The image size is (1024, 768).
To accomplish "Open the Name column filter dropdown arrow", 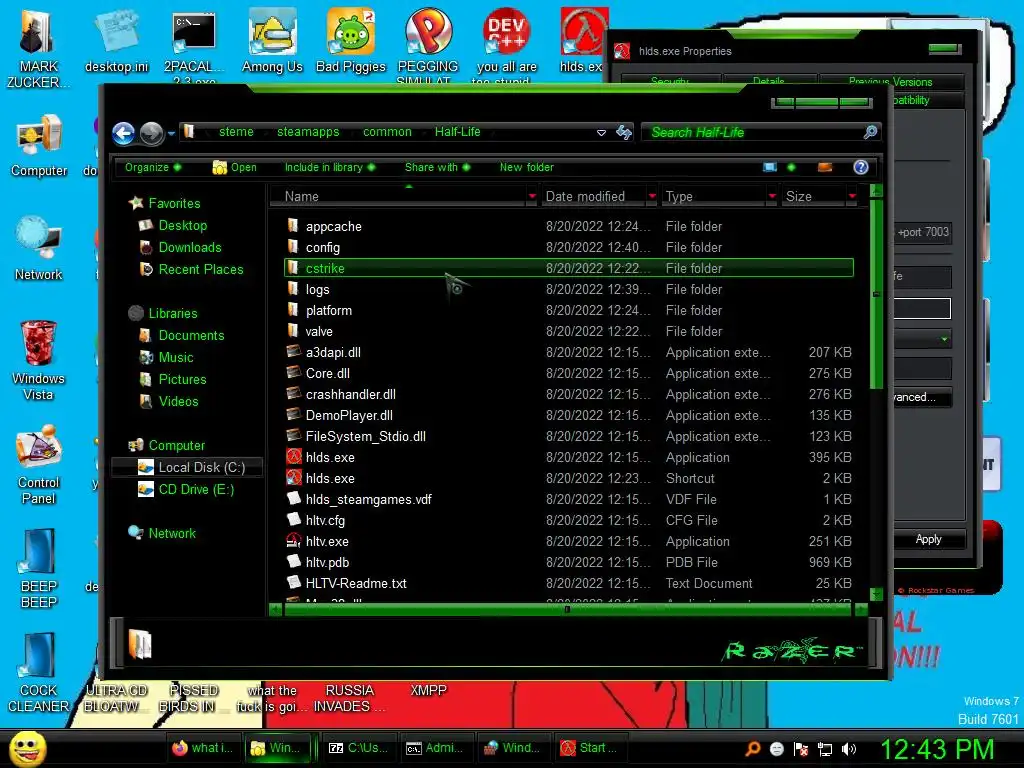I will click(532, 197).
